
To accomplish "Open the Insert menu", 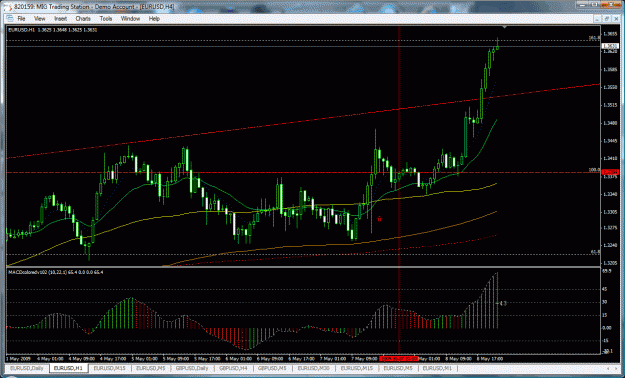I will click(x=61, y=19).
